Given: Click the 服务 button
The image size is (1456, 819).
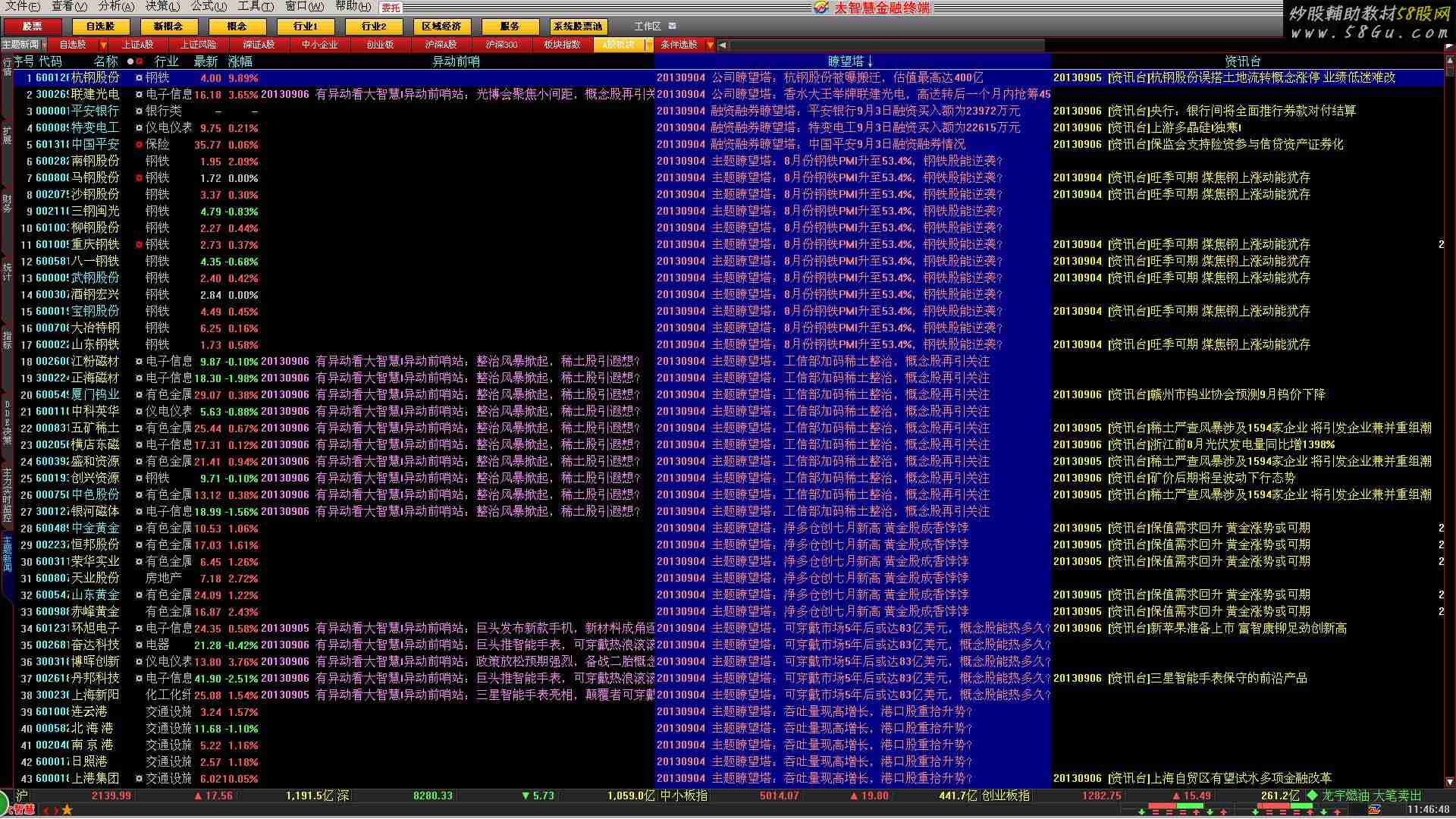Looking at the screenshot, I should pyautogui.click(x=510, y=26).
